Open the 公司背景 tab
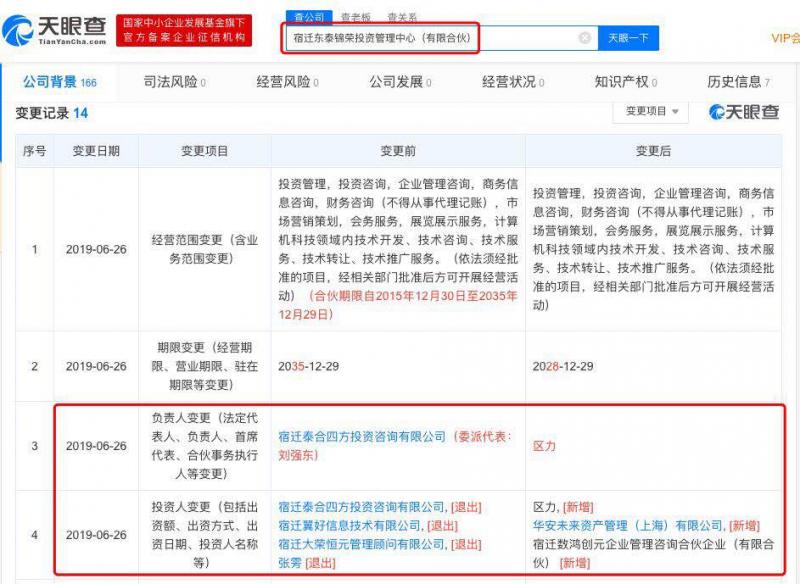800x584 pixels. 60,82
